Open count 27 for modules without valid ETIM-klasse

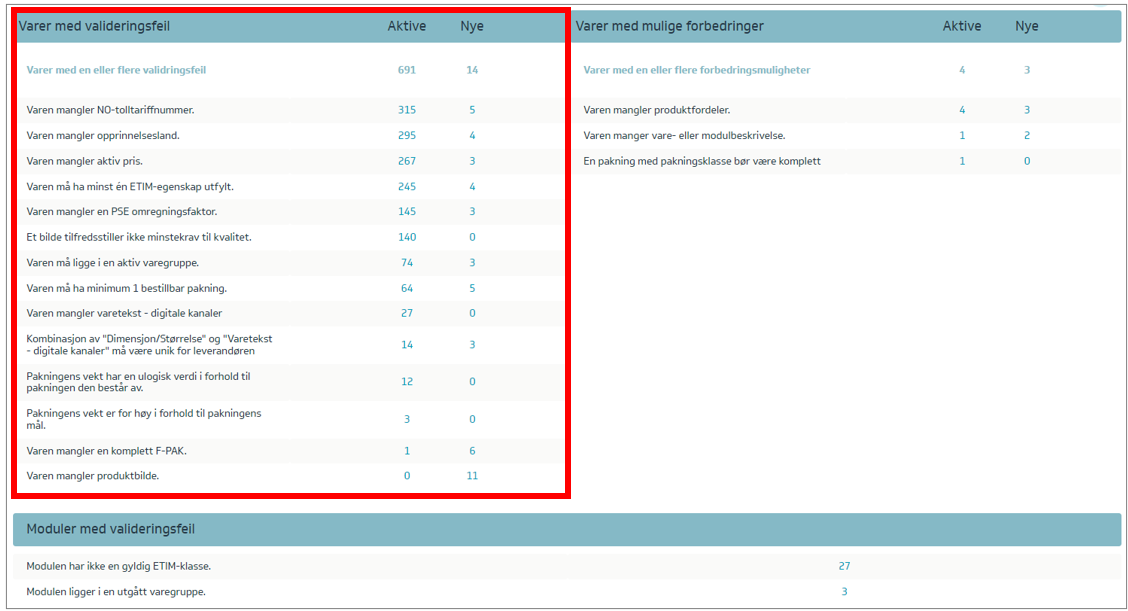pos(844,566)
